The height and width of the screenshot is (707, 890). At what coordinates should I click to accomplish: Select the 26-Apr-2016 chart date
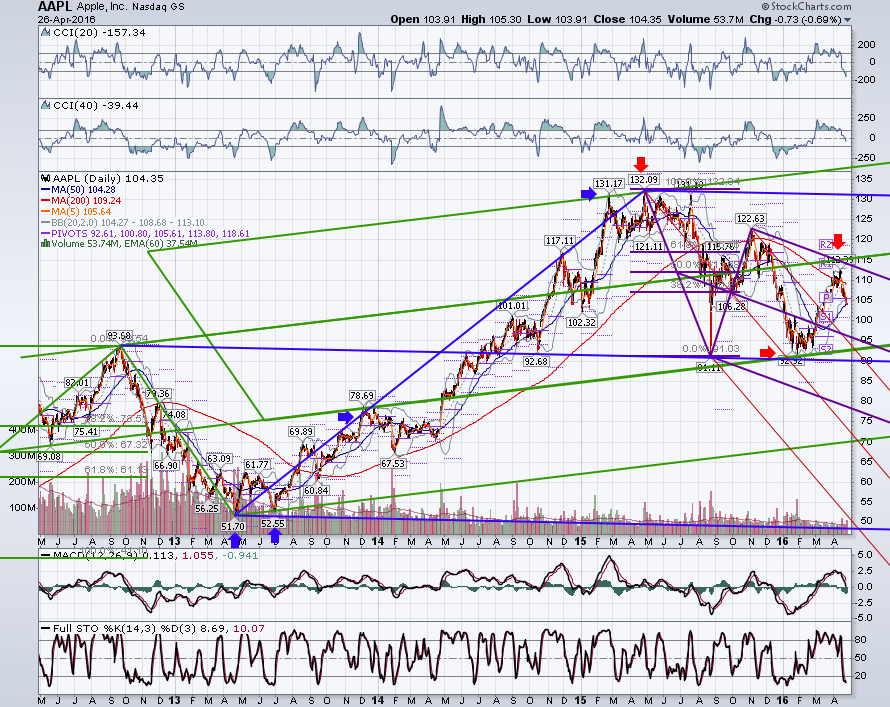[x=64, y=19]
